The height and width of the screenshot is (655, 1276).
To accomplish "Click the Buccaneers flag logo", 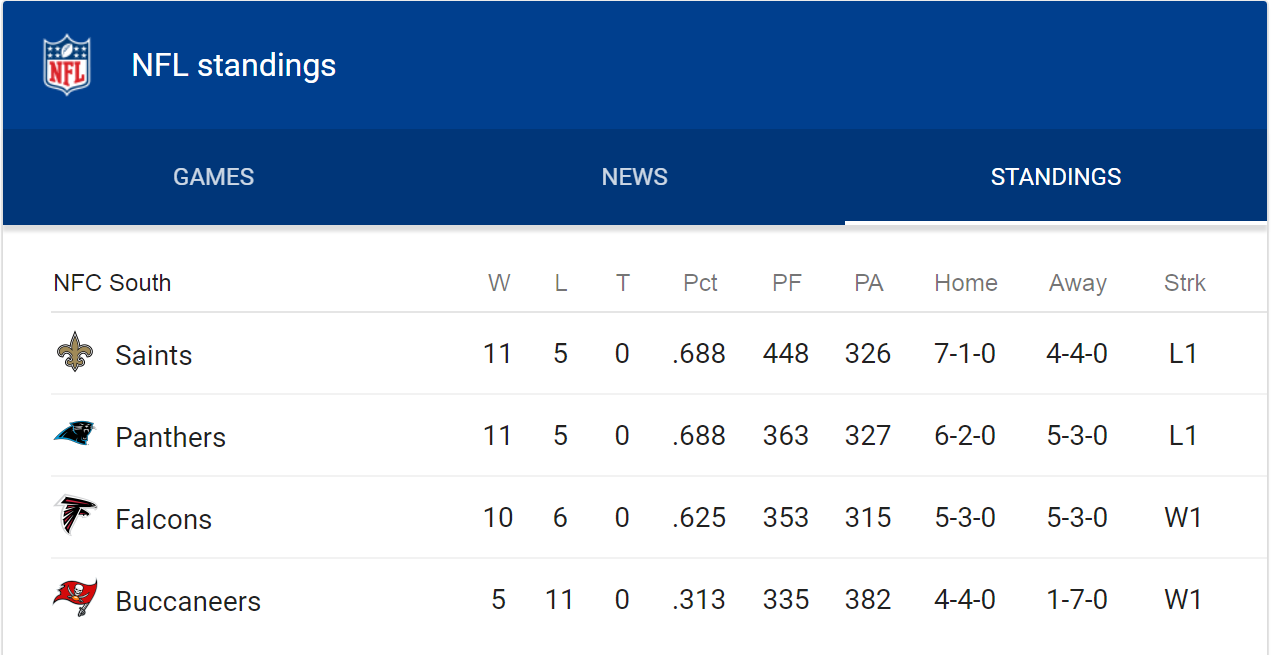I will point(75,598).
